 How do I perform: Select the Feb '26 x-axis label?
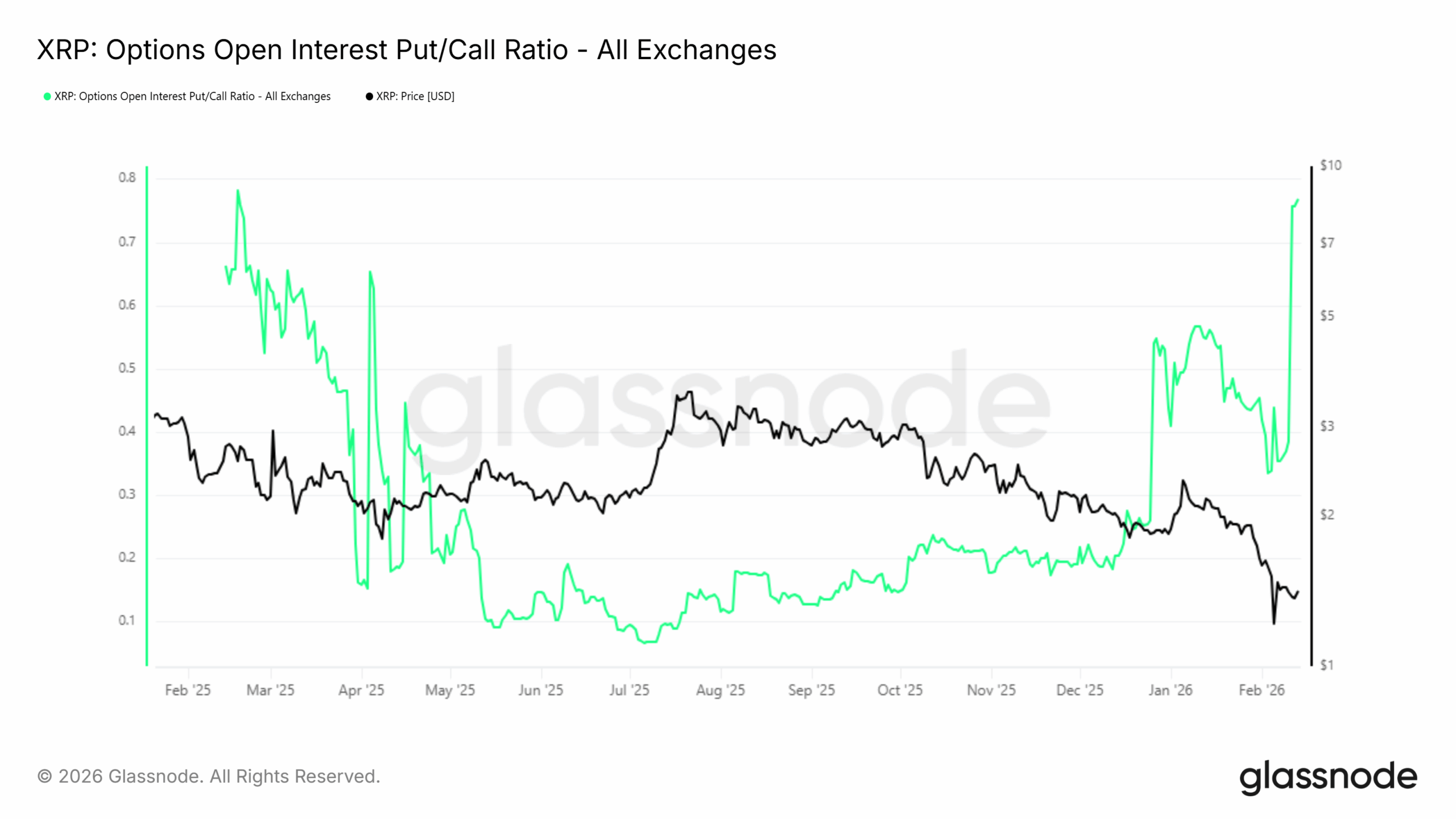click(x=1261, y=690)
